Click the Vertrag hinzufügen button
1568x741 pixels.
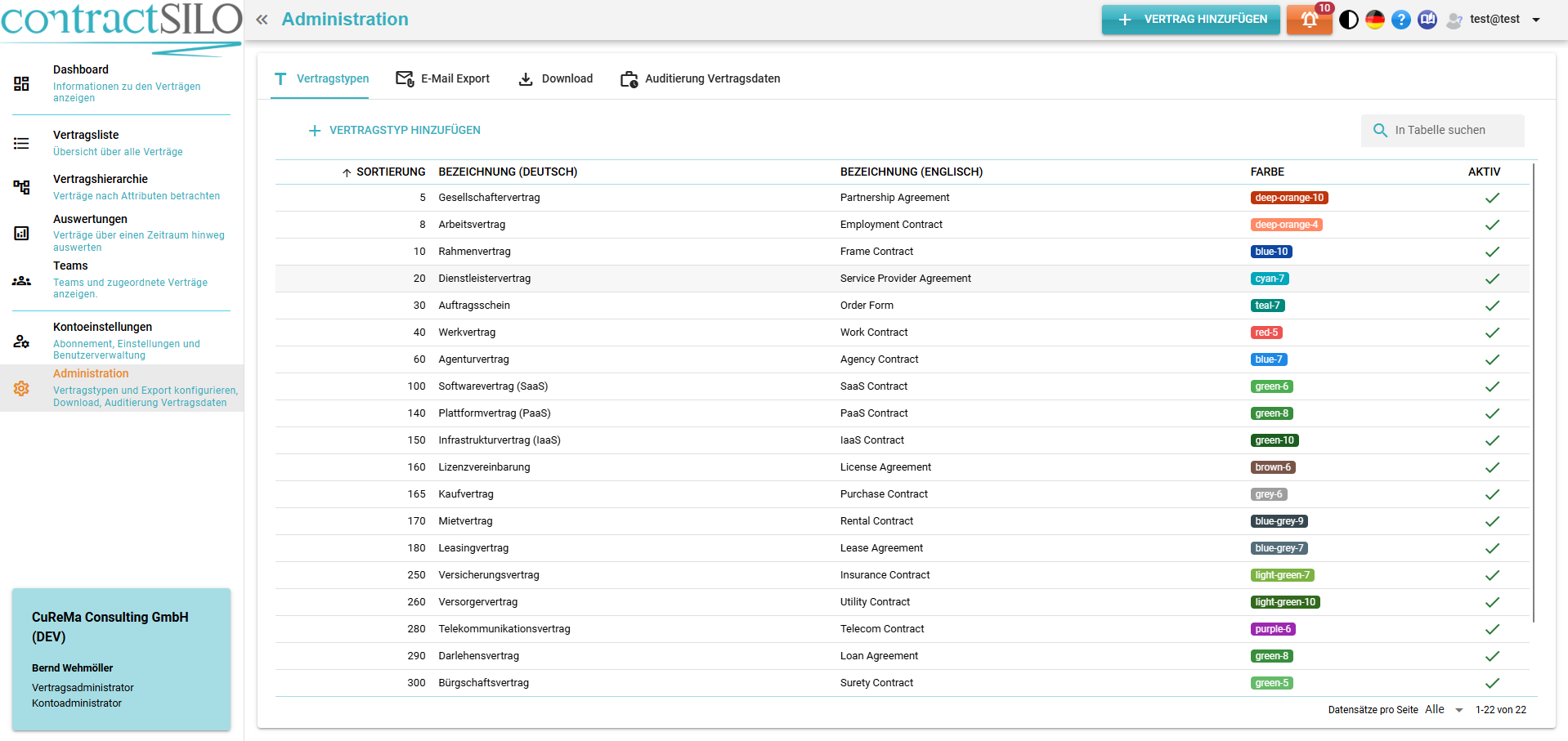(x=1191, y=20)
